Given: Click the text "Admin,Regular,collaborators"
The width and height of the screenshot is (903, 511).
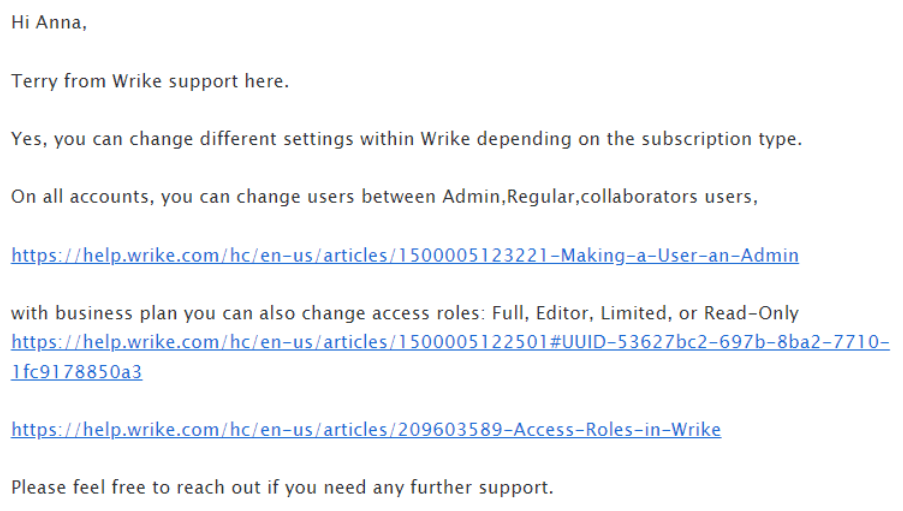Looking at the screenshot, I should (570, 197).
